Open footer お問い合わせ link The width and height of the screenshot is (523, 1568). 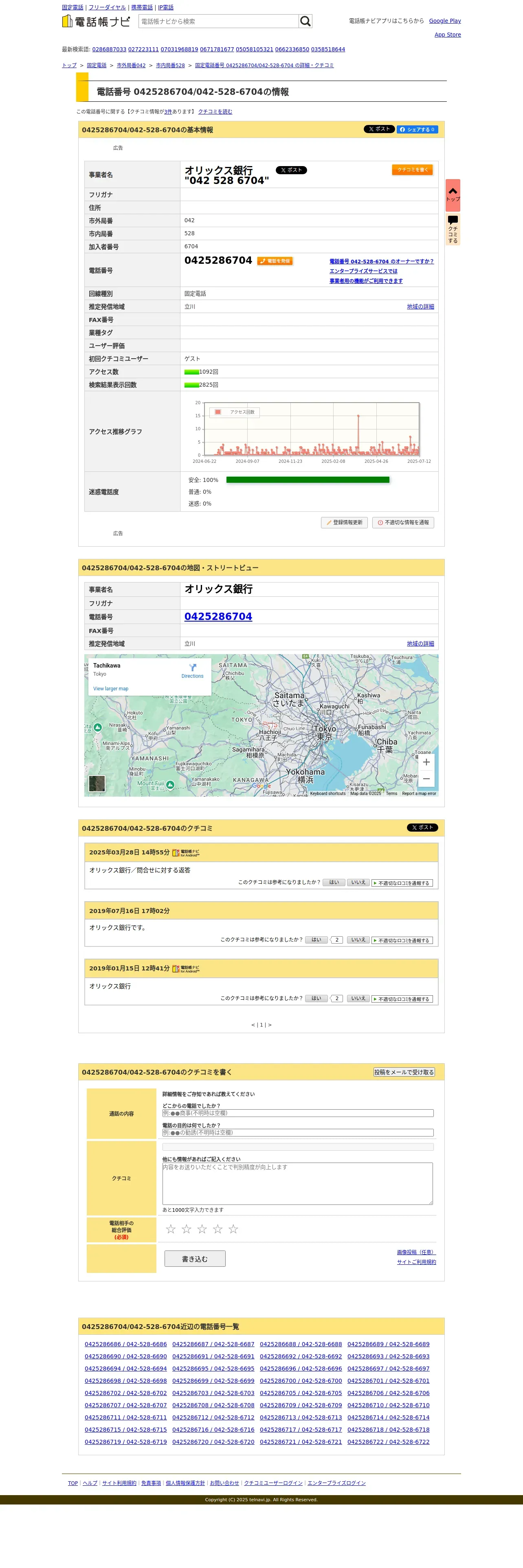[x=225, y=1483]
